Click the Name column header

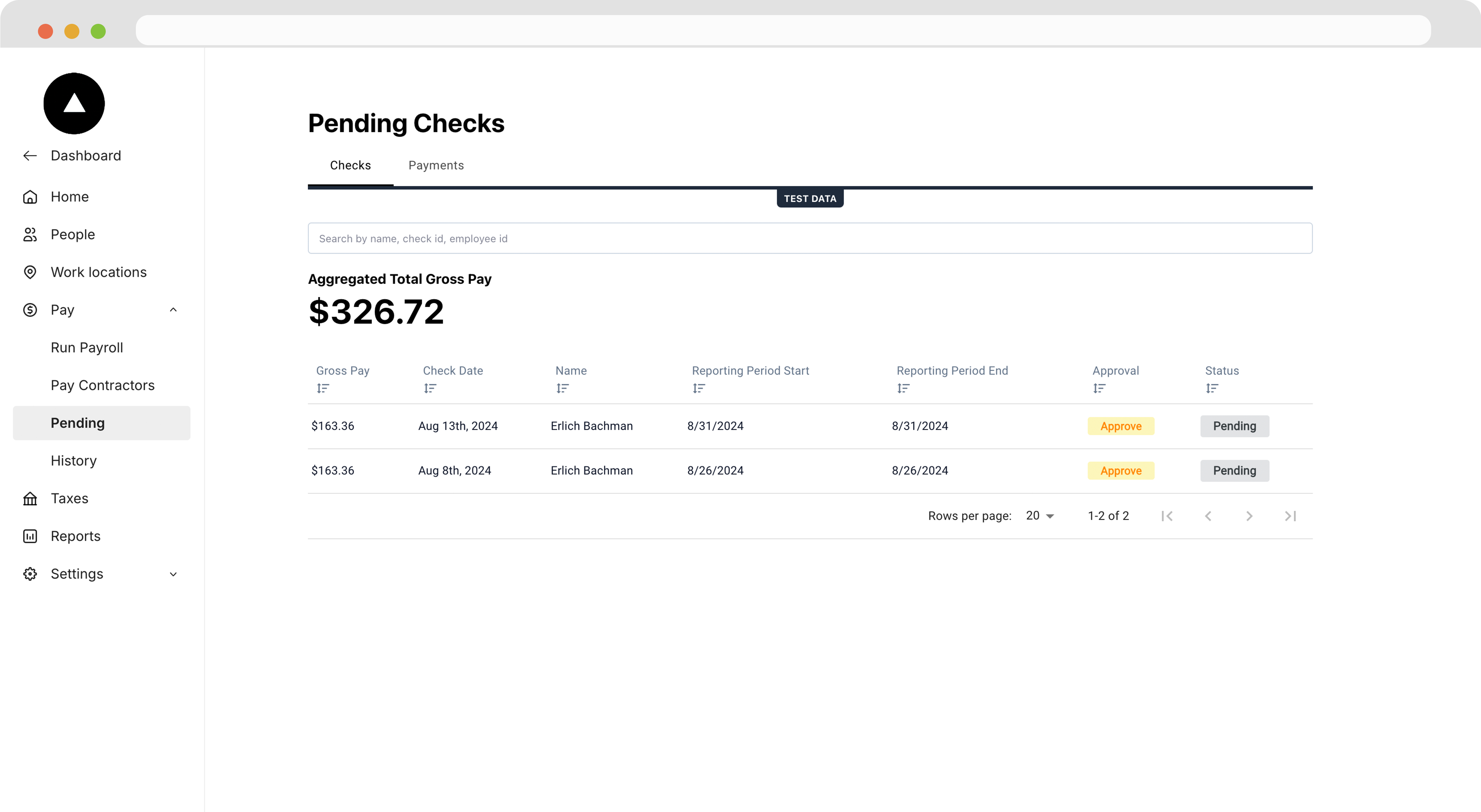[571, 371]
